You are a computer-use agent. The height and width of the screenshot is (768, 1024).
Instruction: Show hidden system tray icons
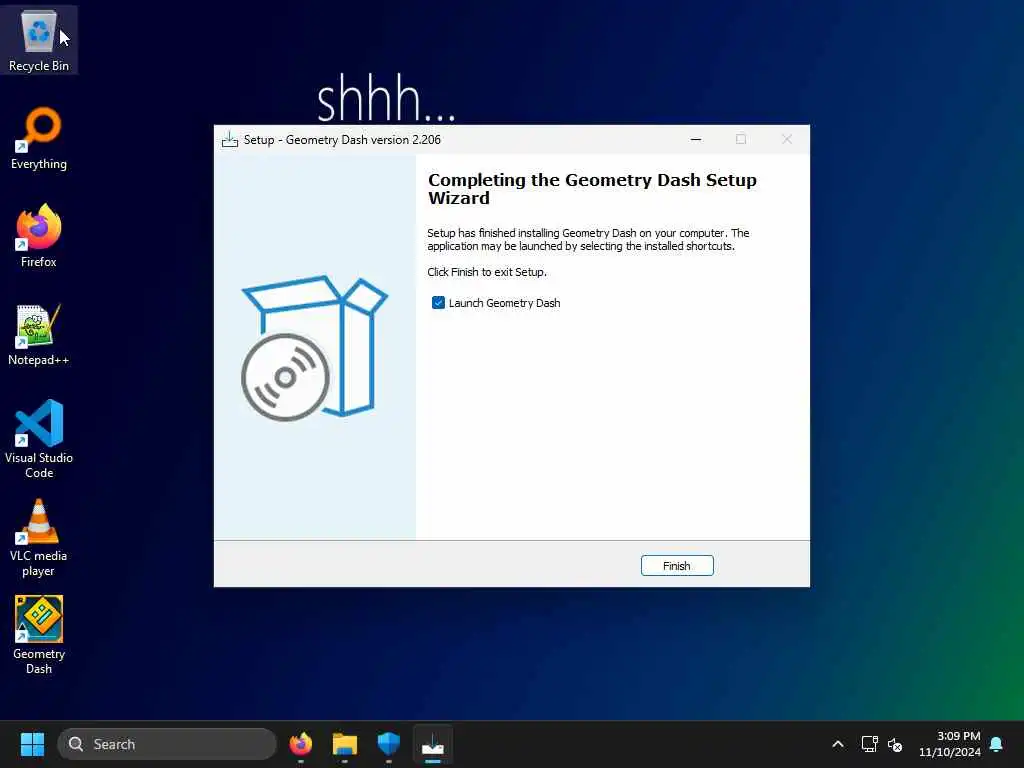coord(838,744)
